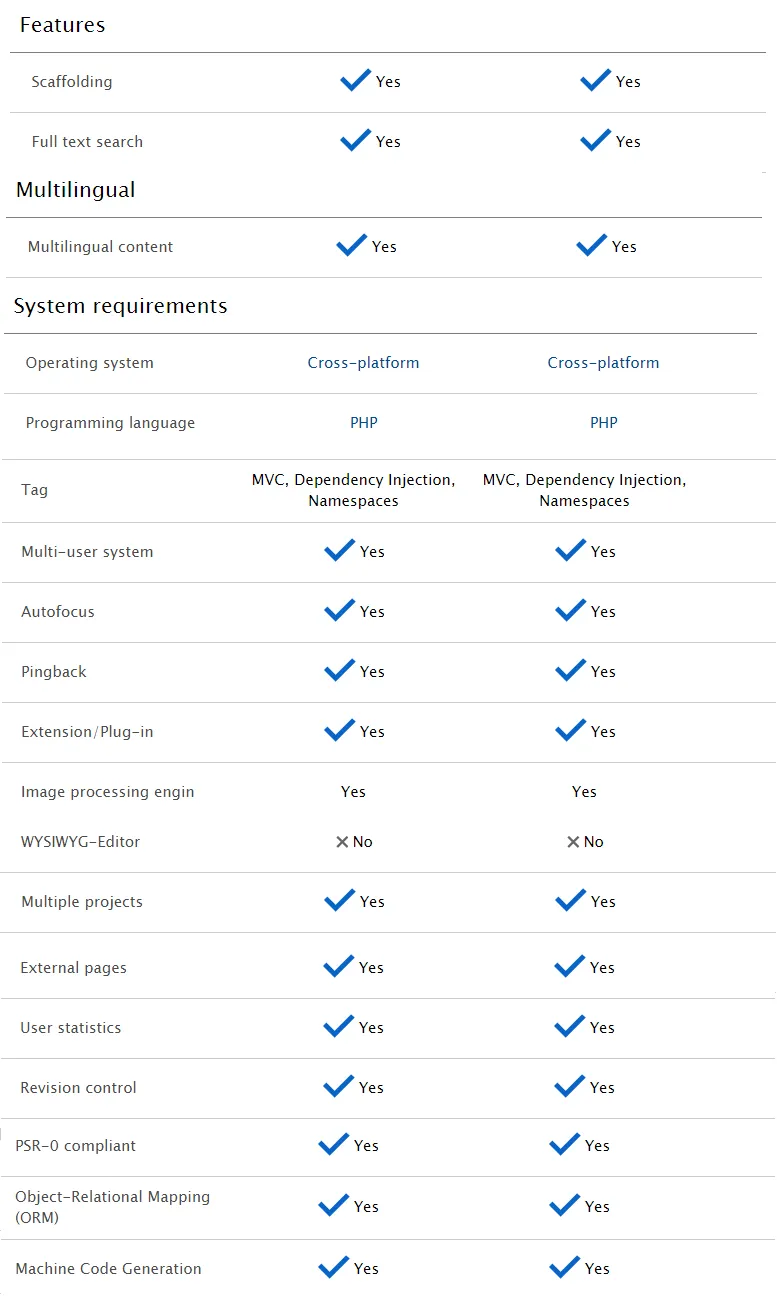Click ORM row checkmark, second column
Image resolution: width=777 pixels, height=1302 pixels.
pos(564,1206)
